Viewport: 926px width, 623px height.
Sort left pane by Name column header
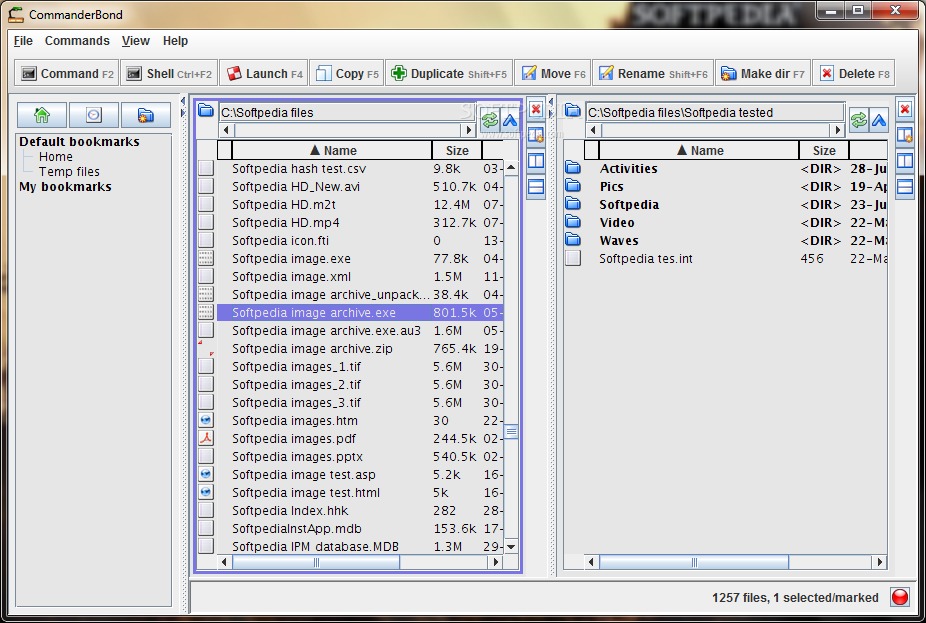tap(332, 150)
